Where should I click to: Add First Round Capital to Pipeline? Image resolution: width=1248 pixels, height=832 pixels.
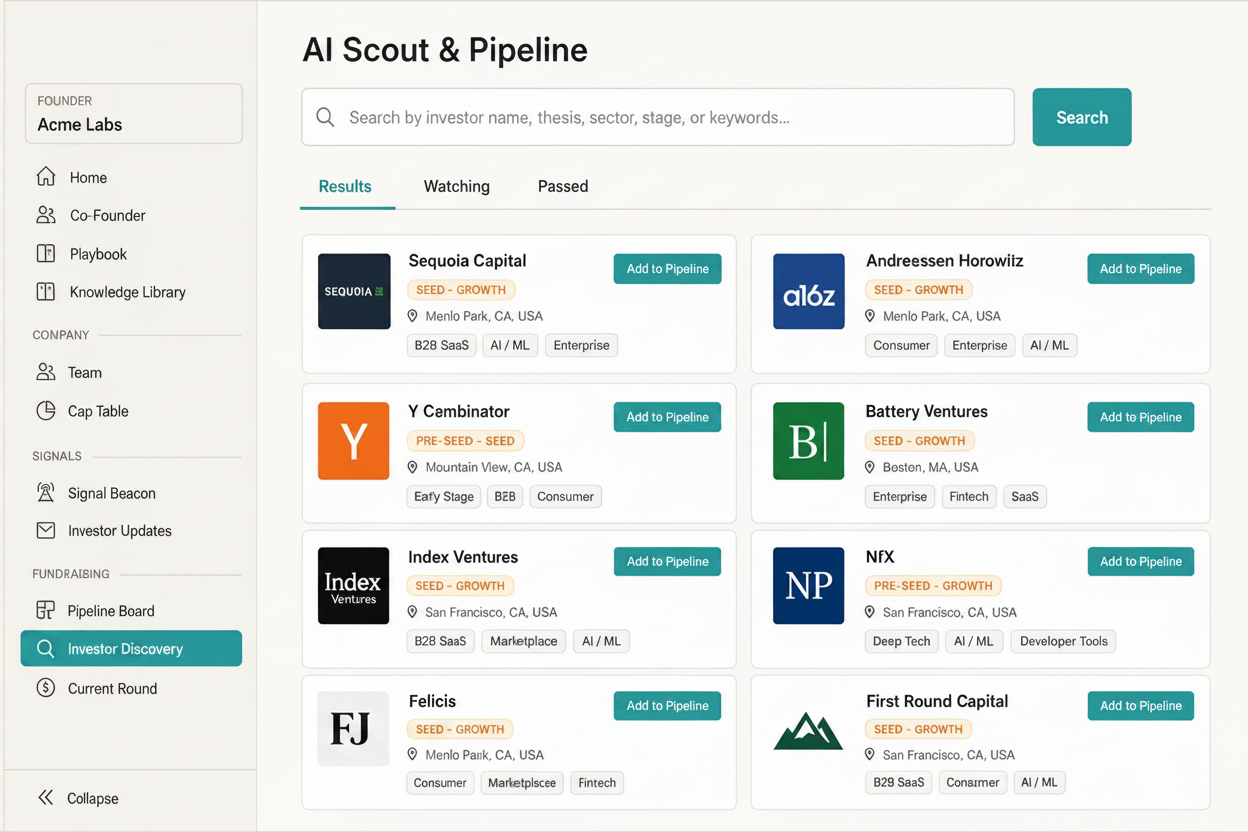click(1141, 705)
